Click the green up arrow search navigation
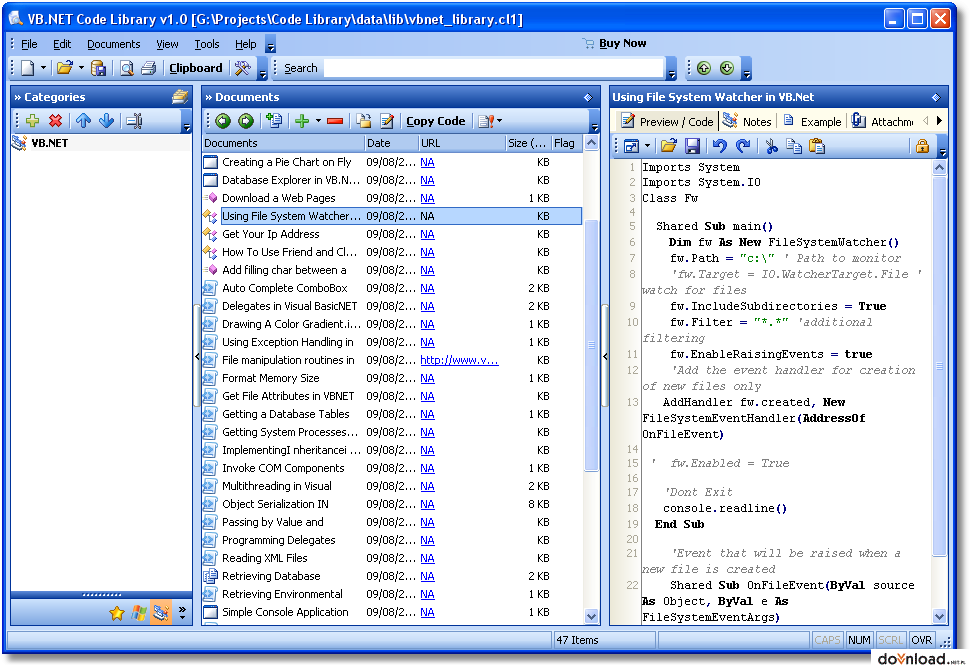This screenshot has height=668, width=971. 704,68
